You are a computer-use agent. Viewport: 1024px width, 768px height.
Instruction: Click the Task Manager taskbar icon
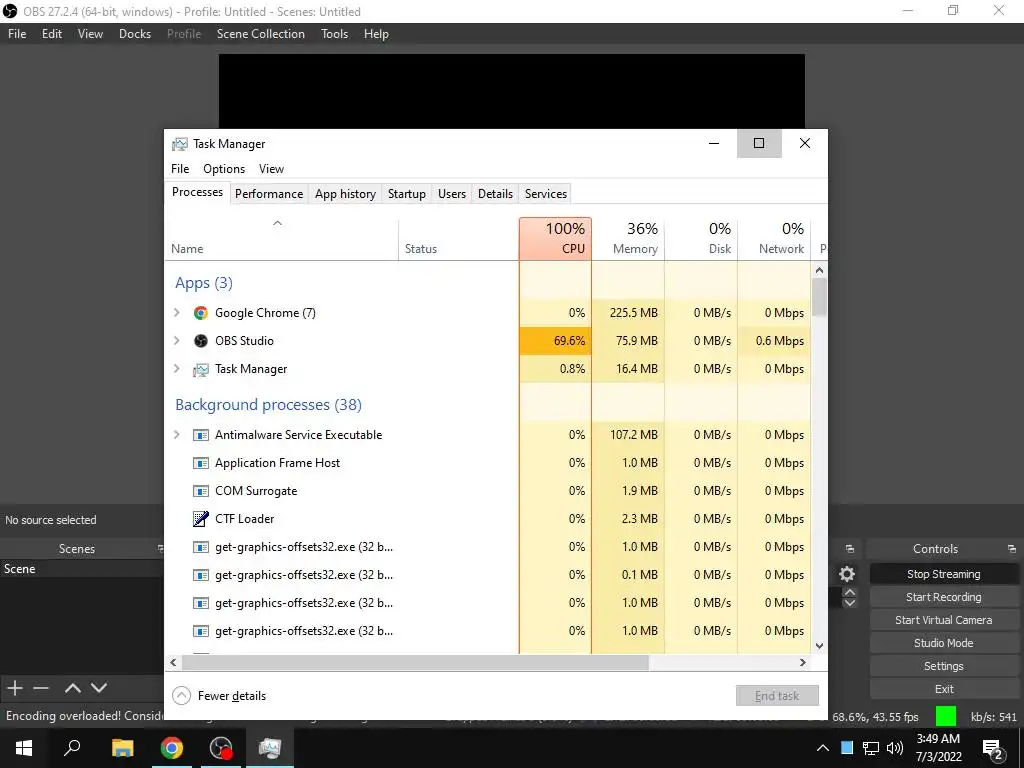pos(270,748)
